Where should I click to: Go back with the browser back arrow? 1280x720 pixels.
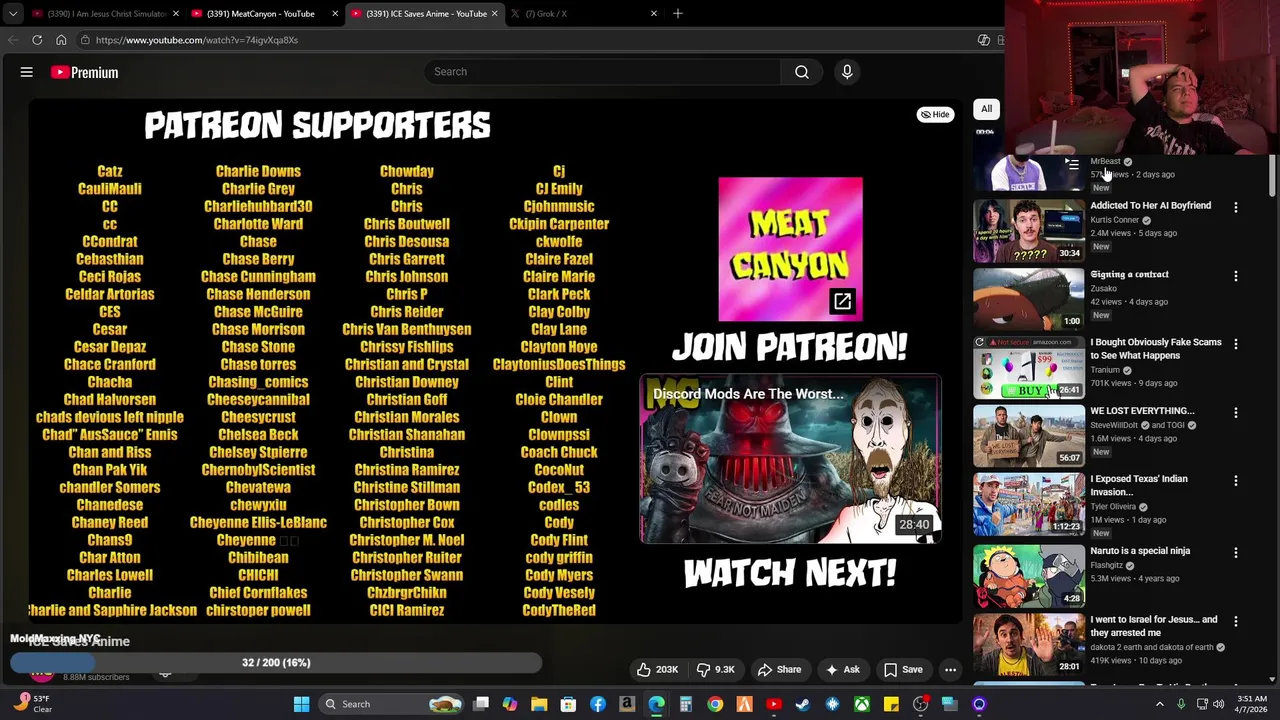coord(13,40)
